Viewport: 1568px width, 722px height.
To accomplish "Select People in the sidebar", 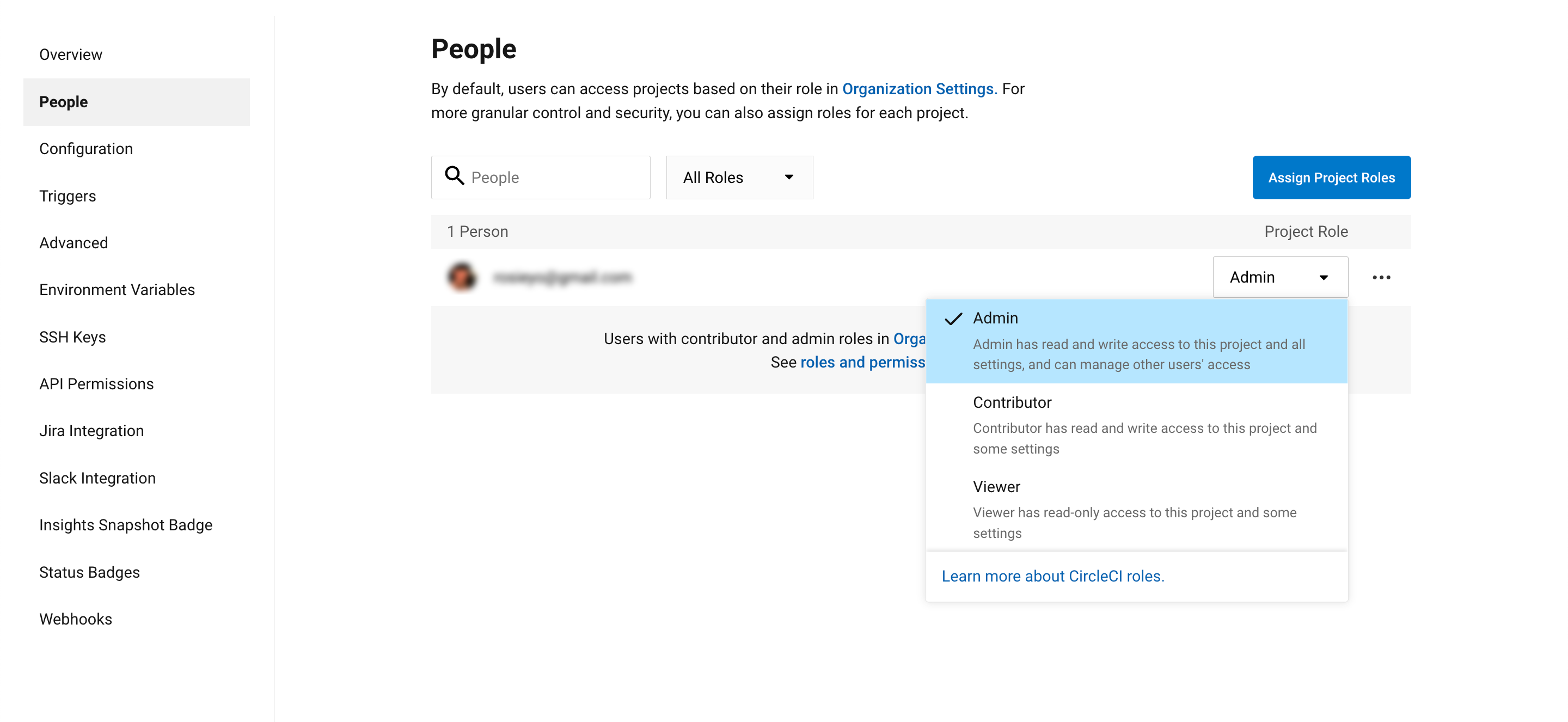I will (x=136, y=102).
